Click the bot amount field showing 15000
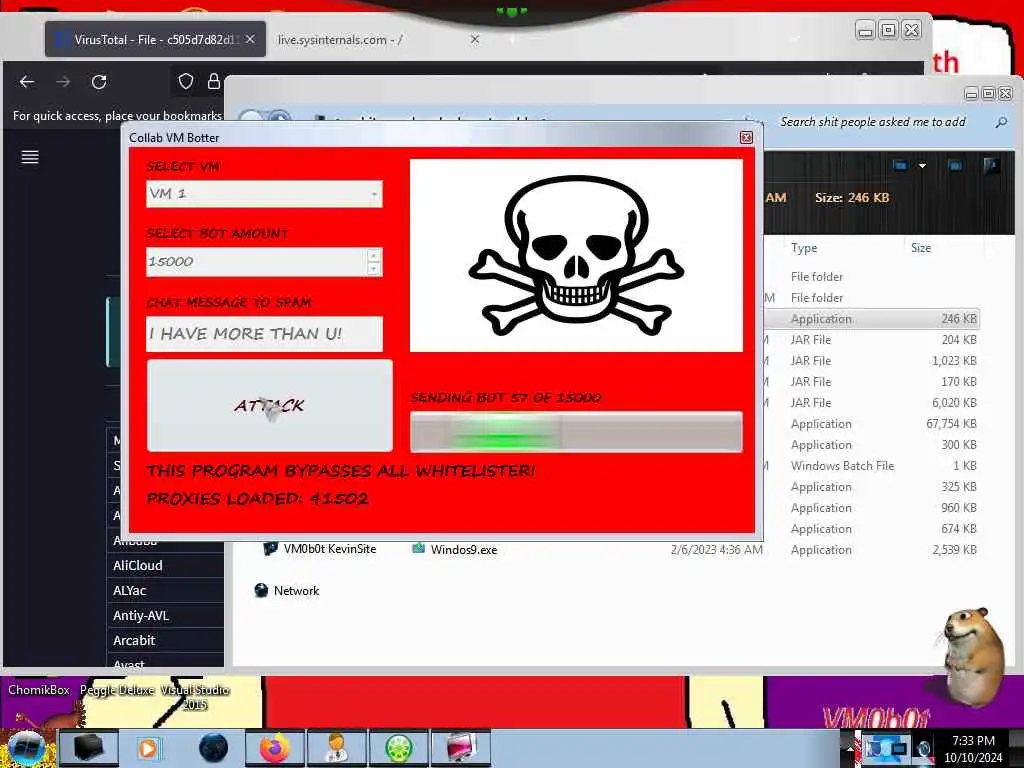This screenshot has height=768, width=1024. tap(256, 262)
